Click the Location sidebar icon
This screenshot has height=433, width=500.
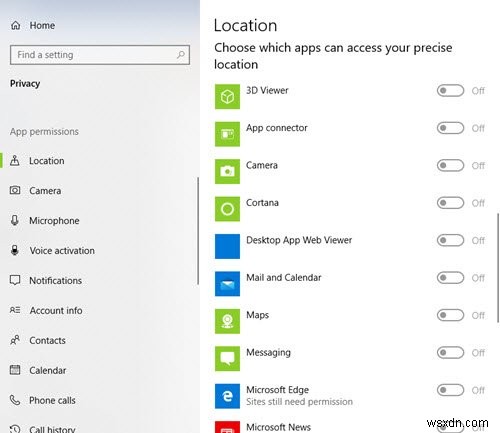[15, 161]
